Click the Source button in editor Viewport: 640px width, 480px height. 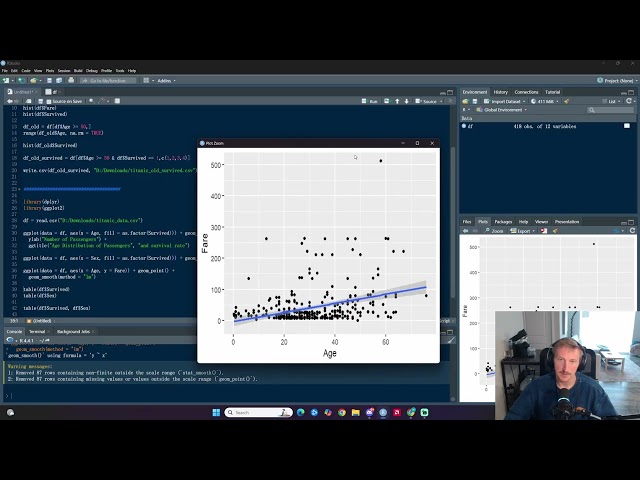tap(426, 101)
